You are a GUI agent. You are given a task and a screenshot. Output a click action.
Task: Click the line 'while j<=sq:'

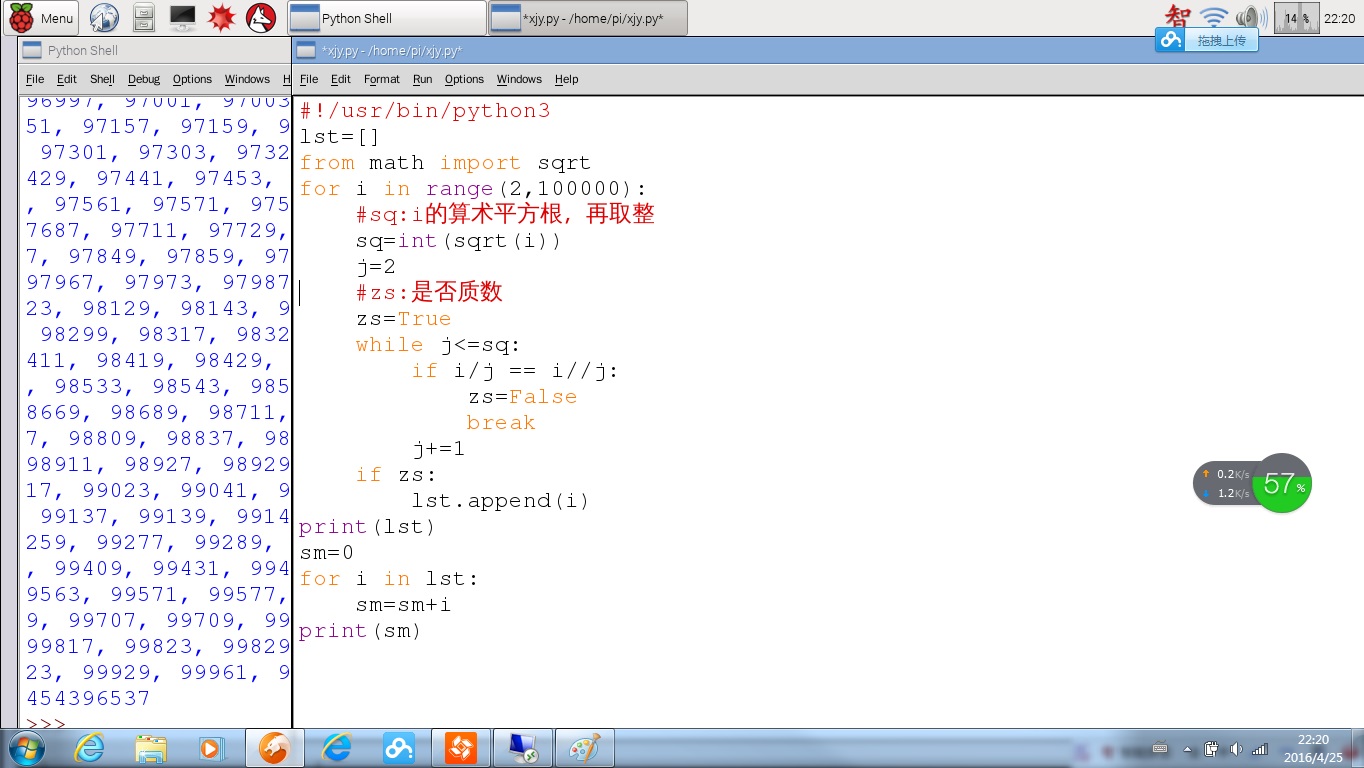(x=438, y=344)
